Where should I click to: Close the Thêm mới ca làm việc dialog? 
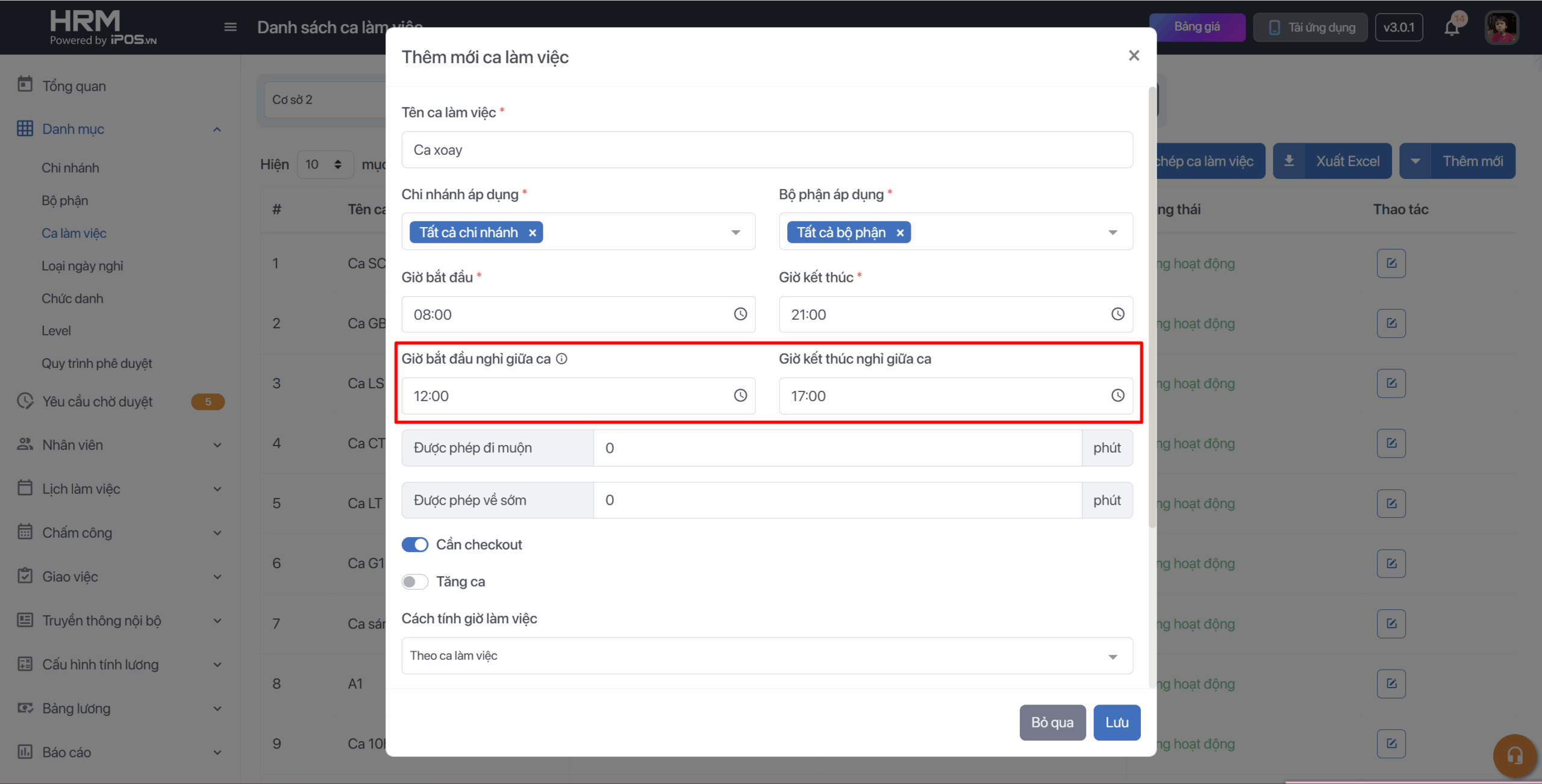(1134, 56)
